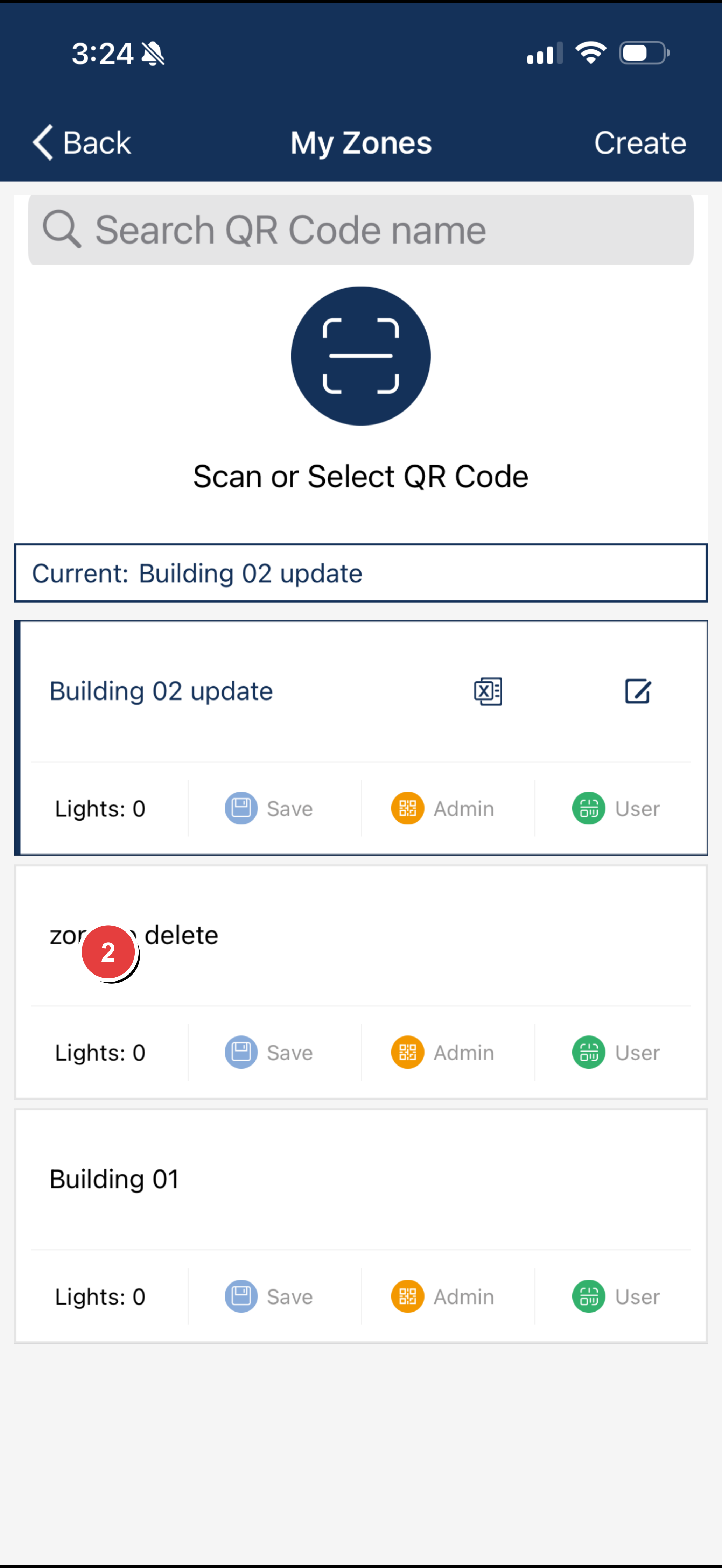The width and height of the screenshot is (722, 1568).
Task: Open Admin QR code for Building 01
Action: (x=408, y=1296)
